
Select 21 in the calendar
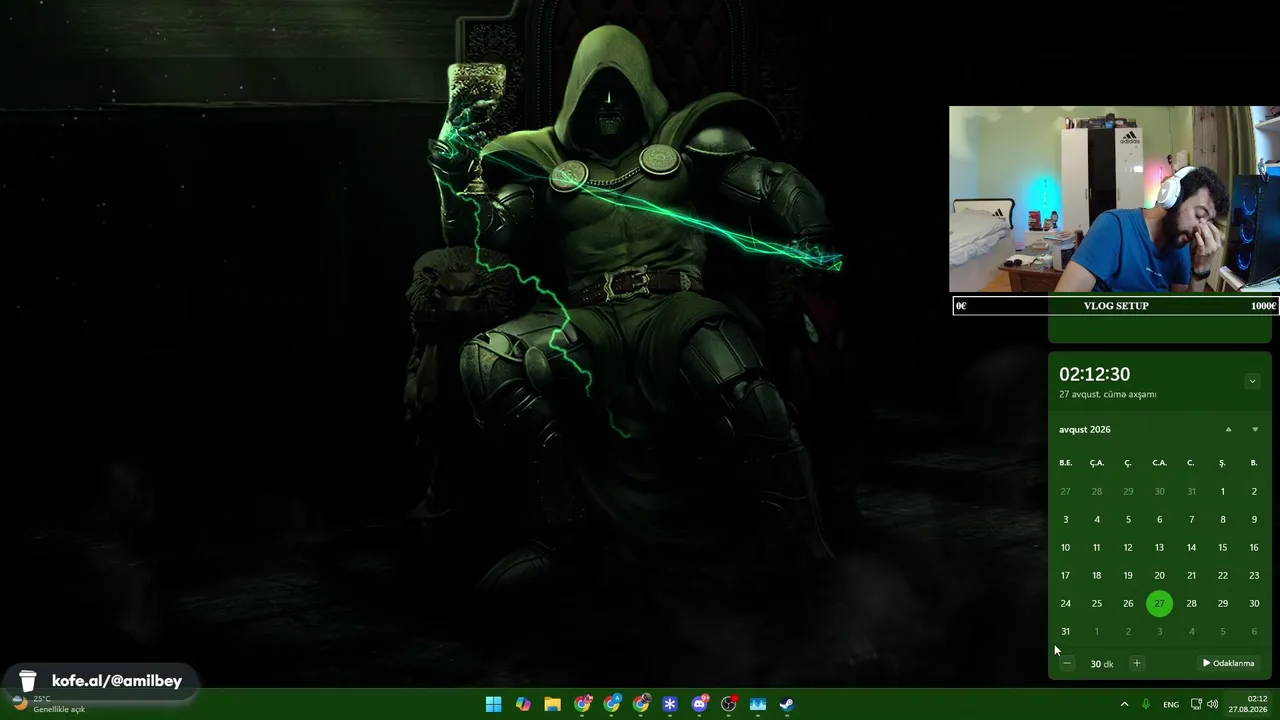click(1191, 575)
